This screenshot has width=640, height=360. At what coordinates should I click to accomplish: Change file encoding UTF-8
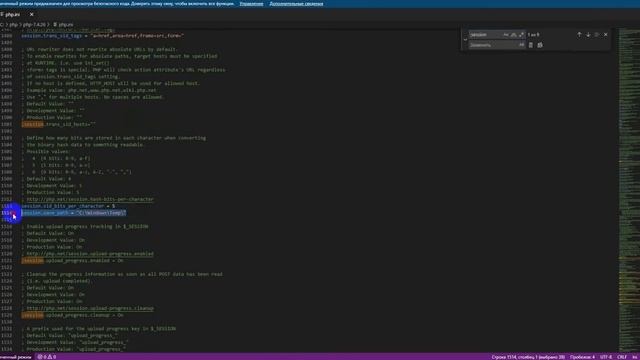pos(606,357)
